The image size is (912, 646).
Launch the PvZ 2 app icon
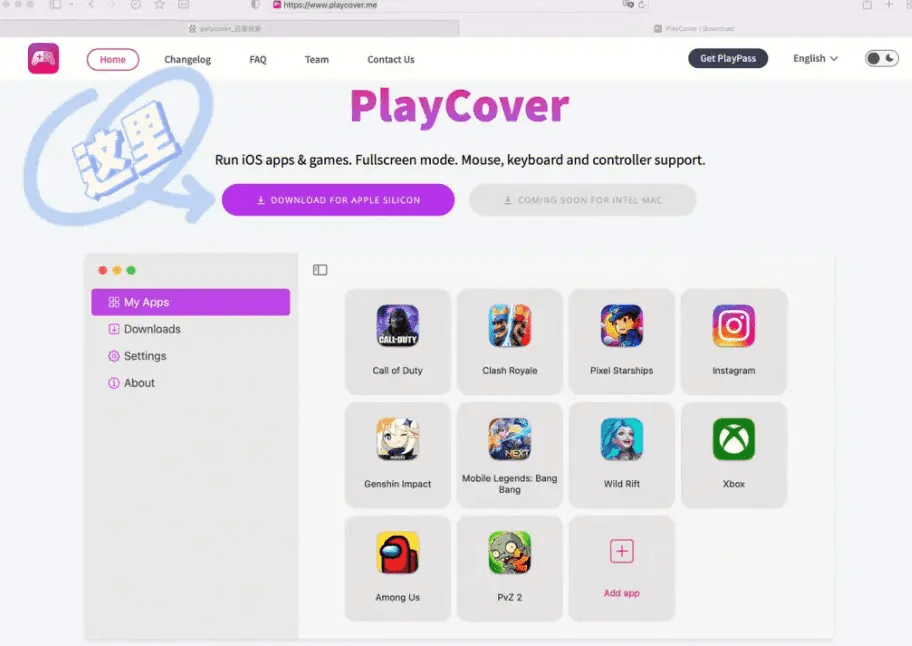[x=510, y=552]
